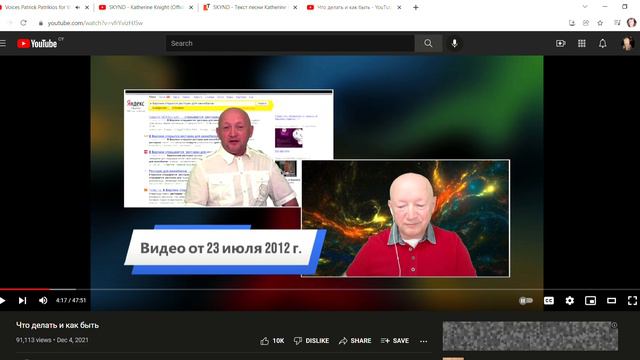Start voice search with microphone
The width and height of the screenshot is (640, 360).
pos(454,43)
